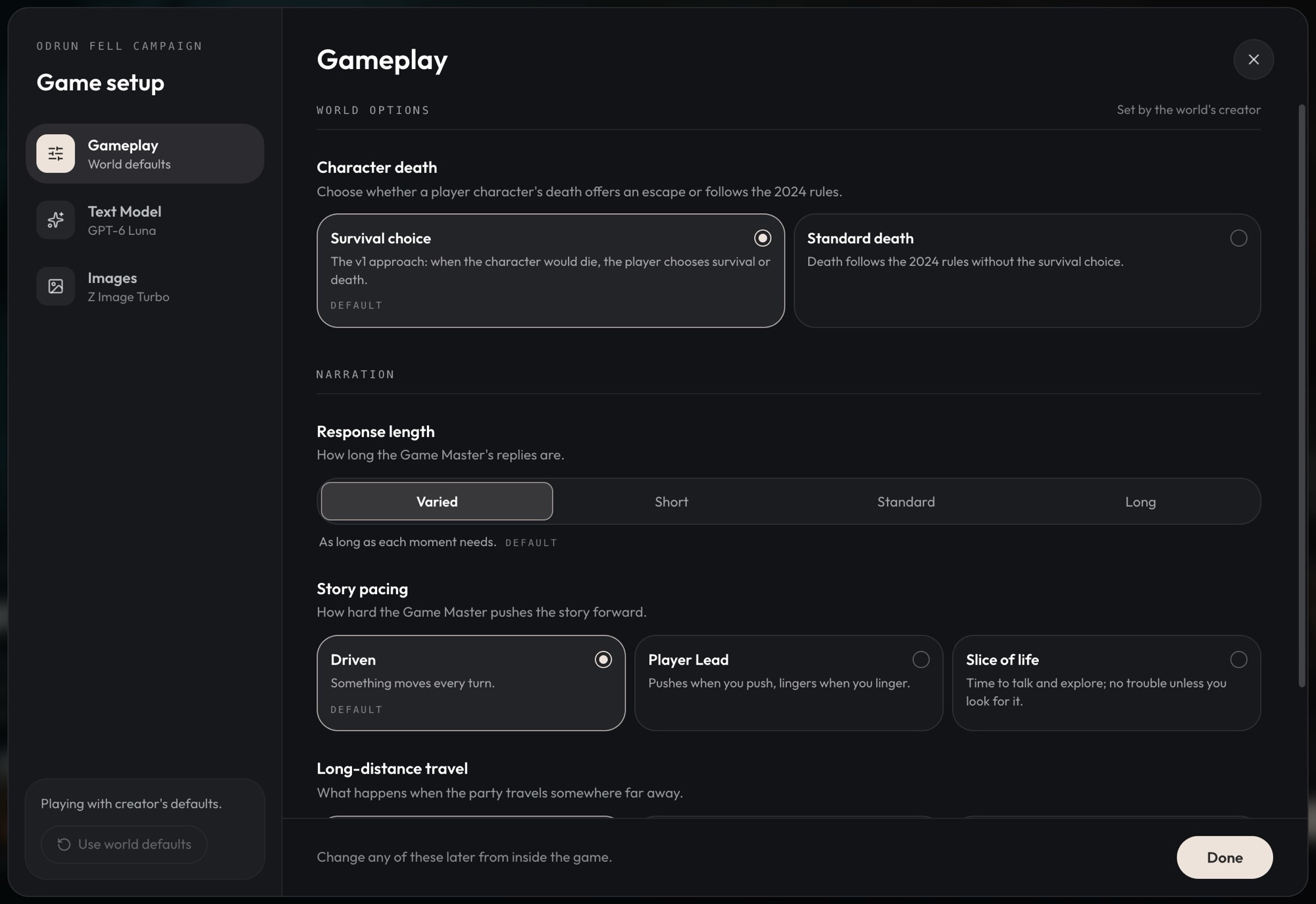Click 'Playing with creator's defaults.' text
Viewport: 1316px width, 904px height.
(x=131, y=803)
